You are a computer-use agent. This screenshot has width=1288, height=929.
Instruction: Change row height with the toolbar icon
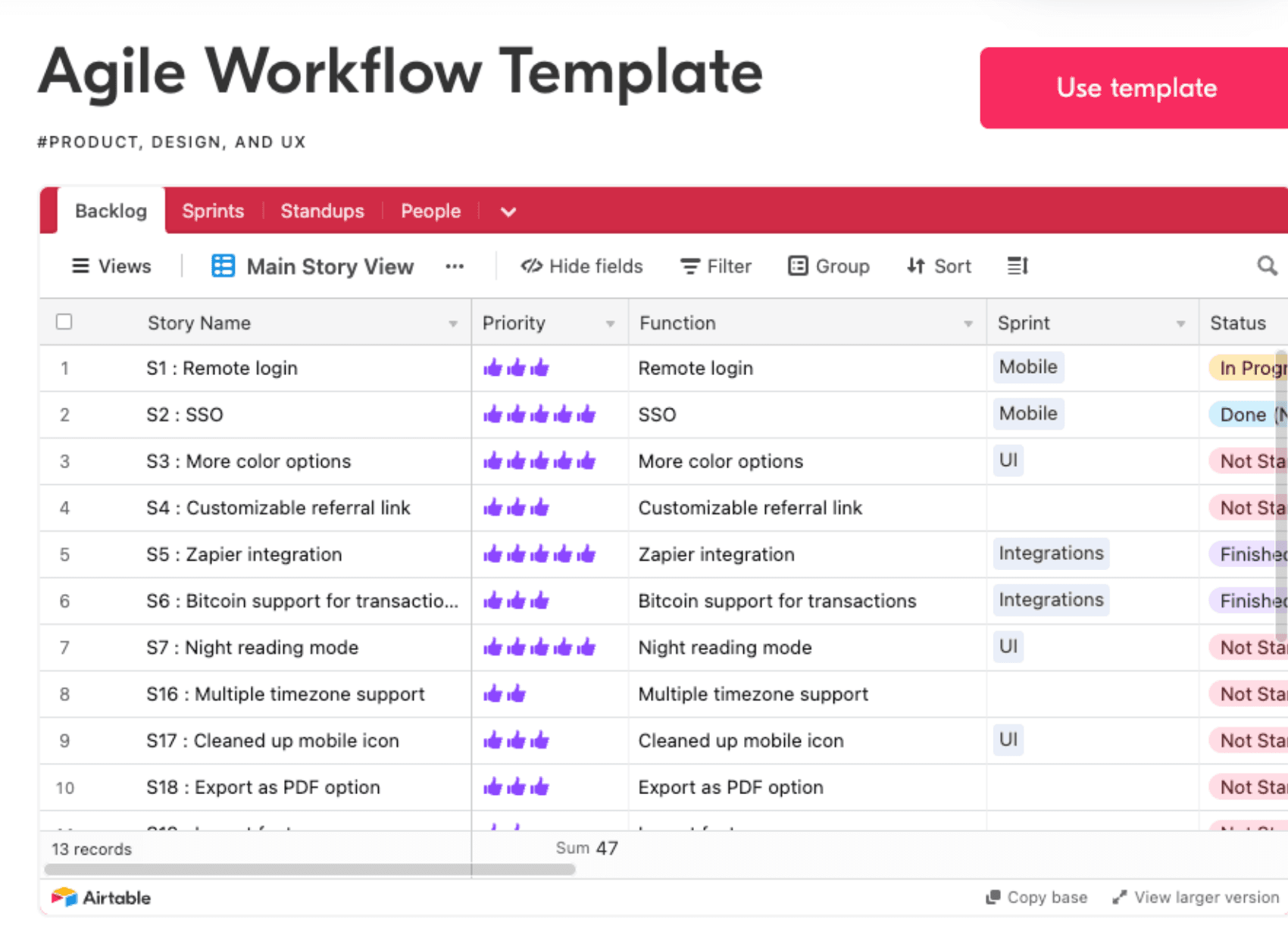point(1017,266)
